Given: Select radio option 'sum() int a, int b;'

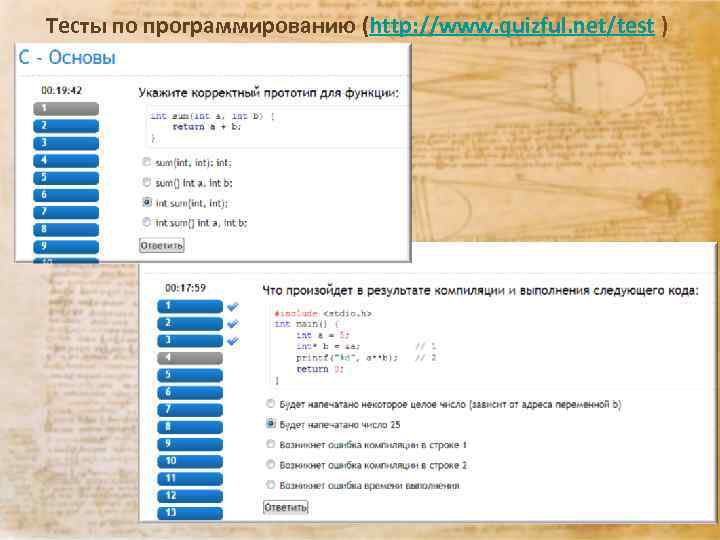Looking at the screenshot, I should pos(146,182).
